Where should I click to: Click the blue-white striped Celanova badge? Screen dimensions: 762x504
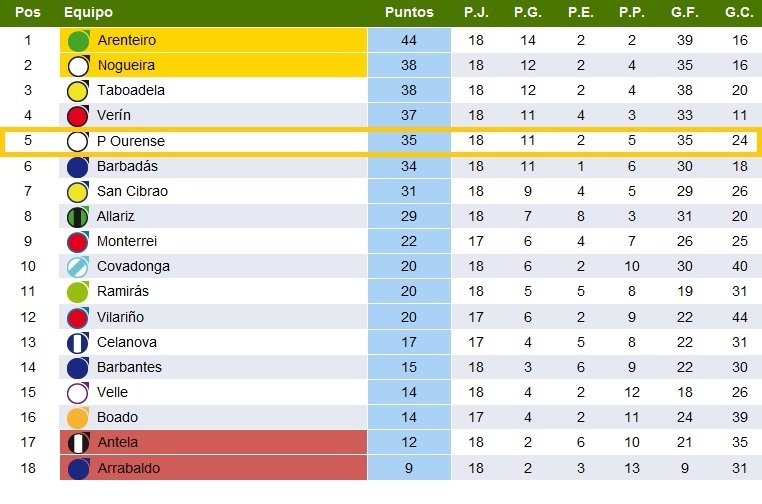pyautogui.click(x=78, y=342)
